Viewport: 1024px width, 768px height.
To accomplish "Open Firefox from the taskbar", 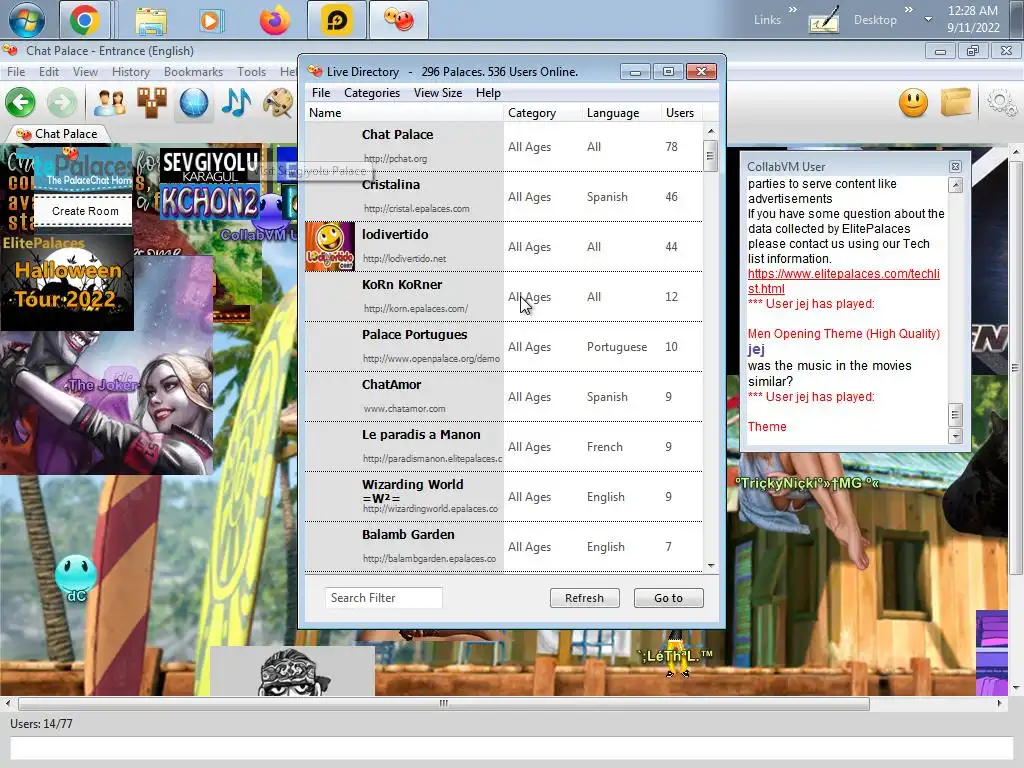I will [274, 20].
